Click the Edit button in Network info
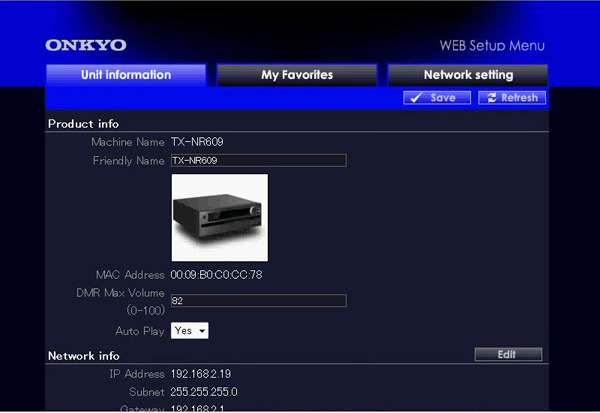The image size is (600, 413). [508, 354]
